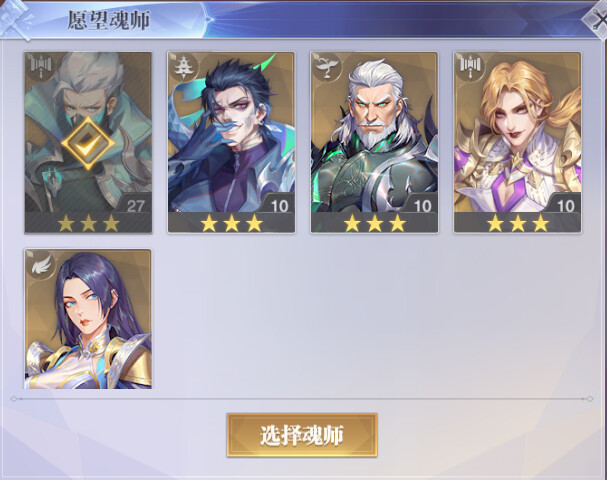Viewport: 607px width, 480px height.
Task: Click the hammer emblem beside the 愿望魂师 title
Action: 15,21
